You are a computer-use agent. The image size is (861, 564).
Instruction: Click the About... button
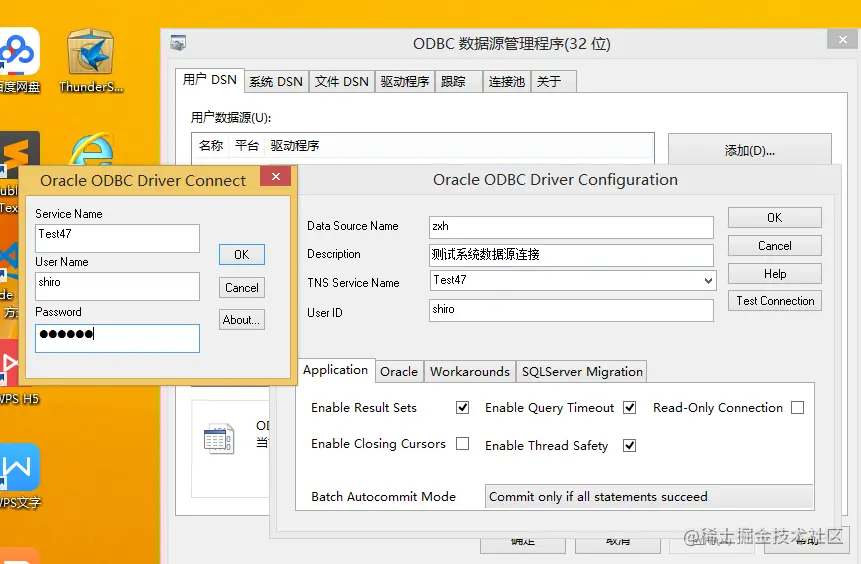click(x=242, y=320)
